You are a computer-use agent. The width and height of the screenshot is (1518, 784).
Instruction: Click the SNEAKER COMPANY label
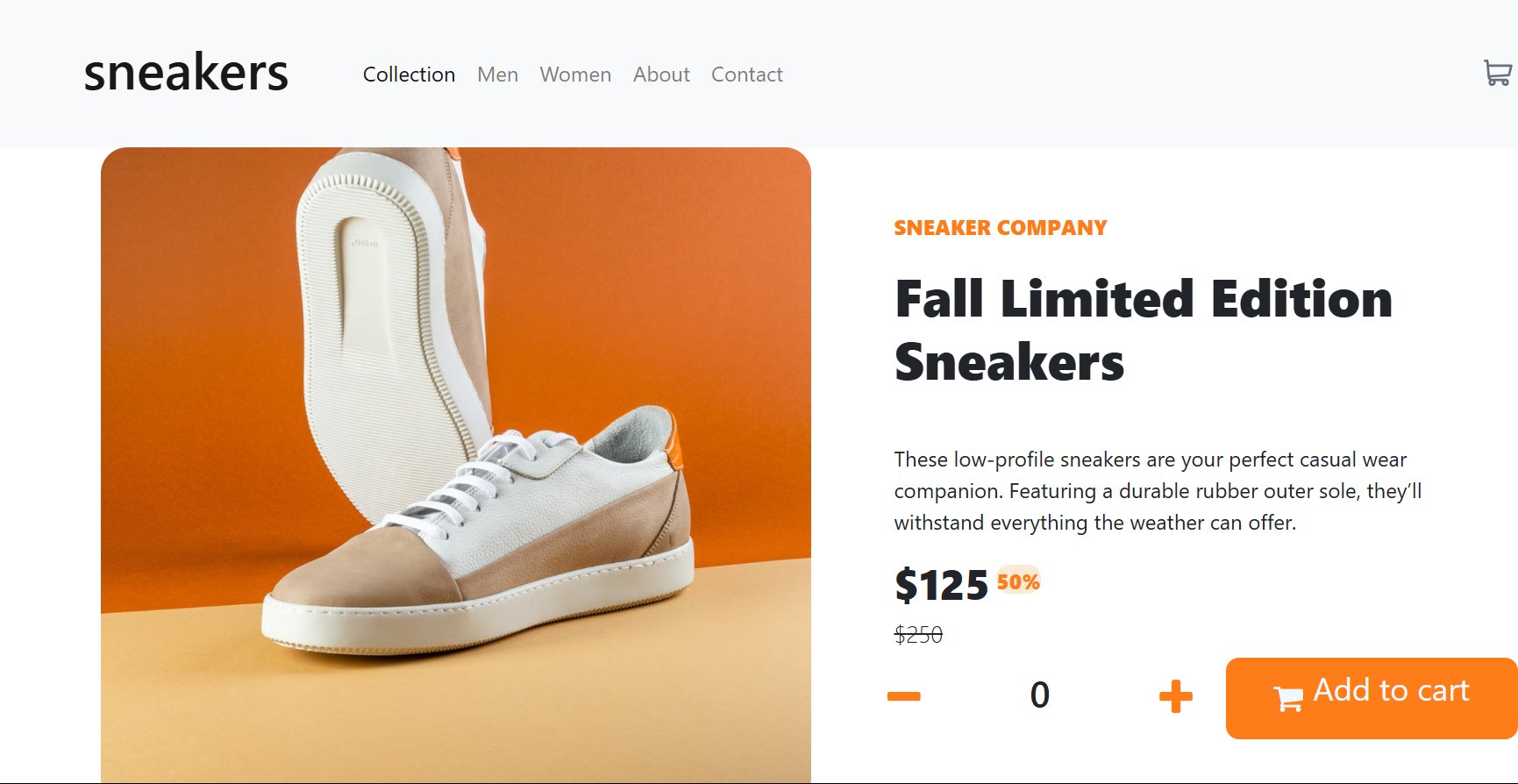pyautogui.click(x=1000, y=227)
